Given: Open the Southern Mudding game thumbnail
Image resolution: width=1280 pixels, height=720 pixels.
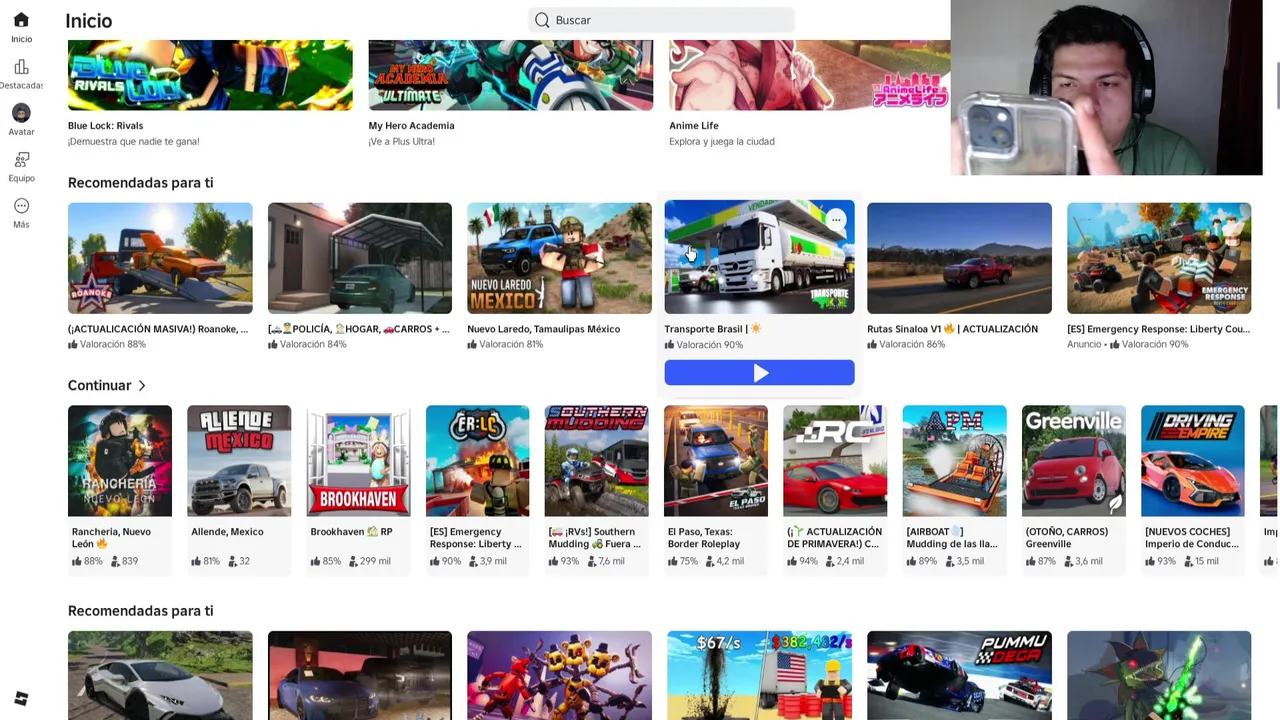Looking at the screenshot, I should [x=596, y=461].
